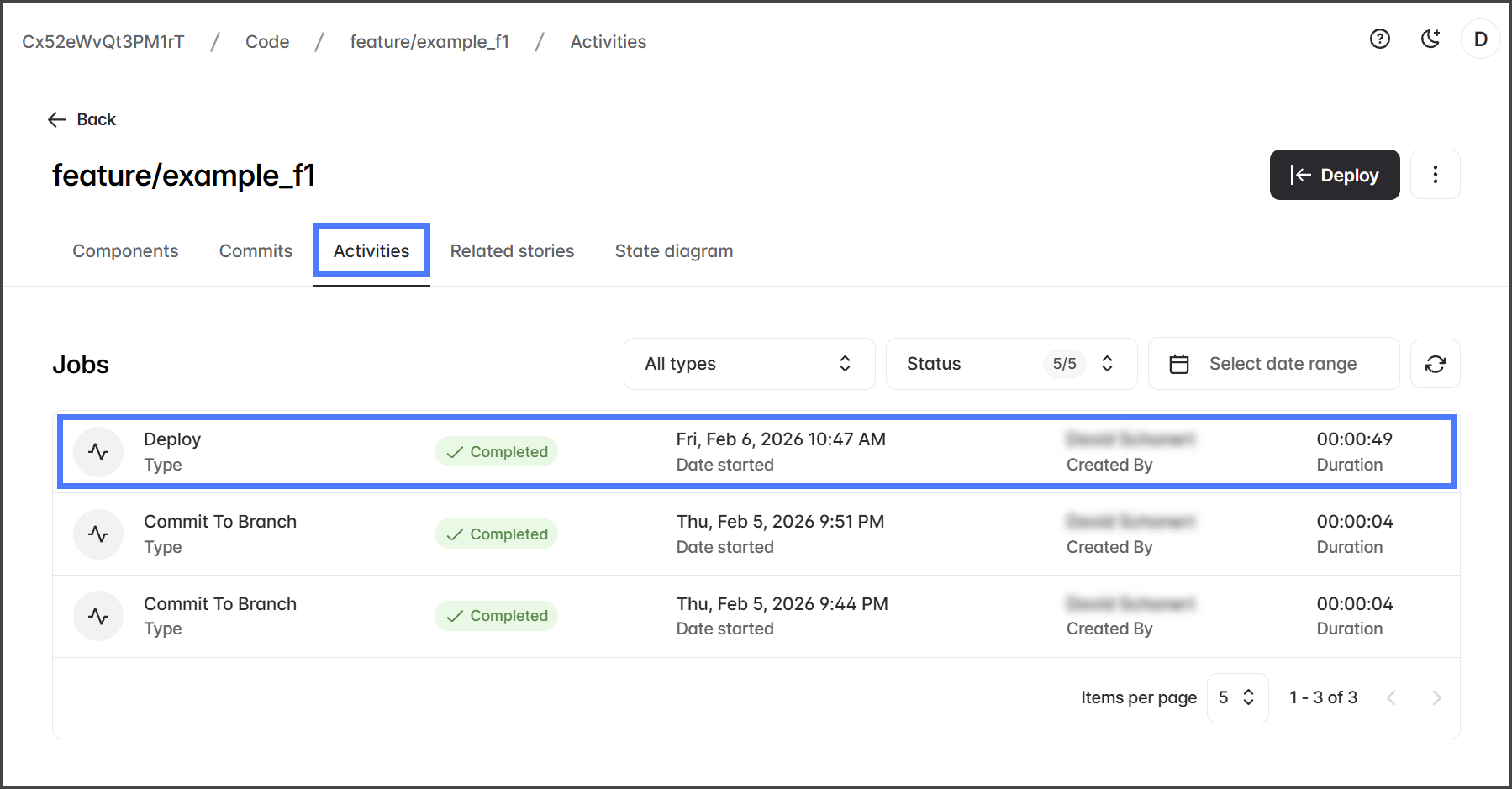Open the help question mark icon

tap(1379, 39)
